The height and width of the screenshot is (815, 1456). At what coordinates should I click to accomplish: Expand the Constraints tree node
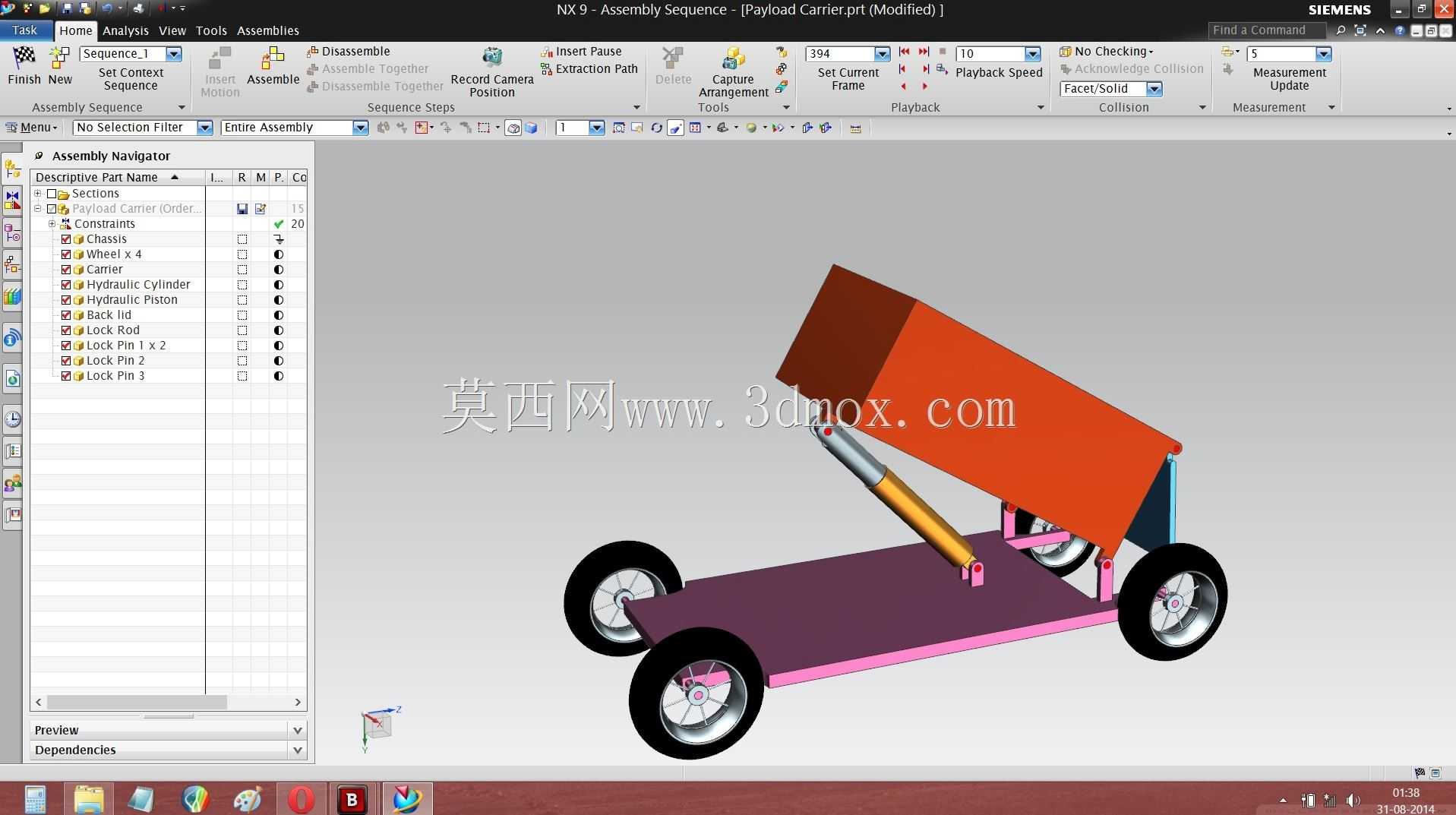pyautogui.click(x=52, y=224)
